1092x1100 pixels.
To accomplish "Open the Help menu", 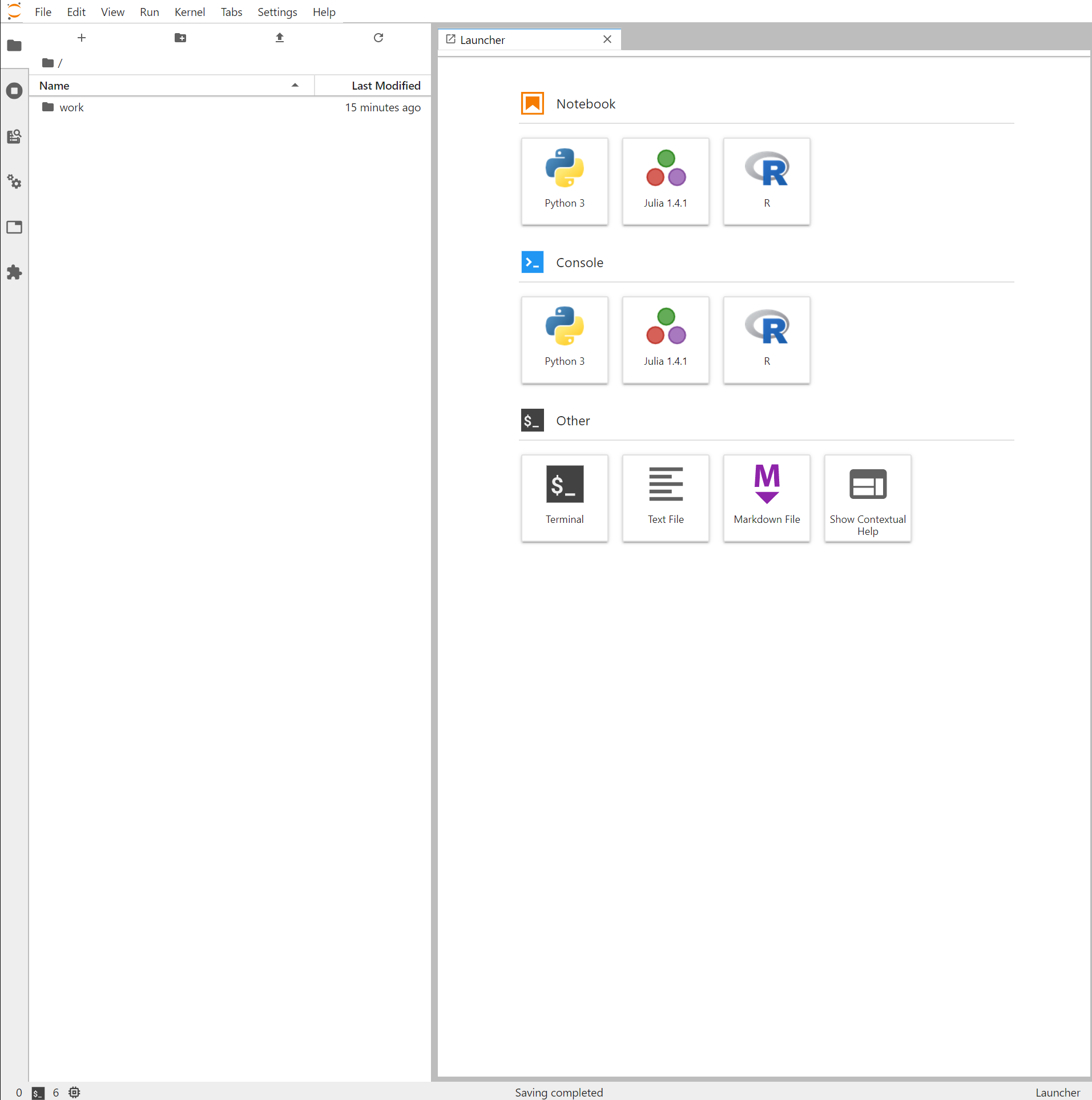I will 324,12.
